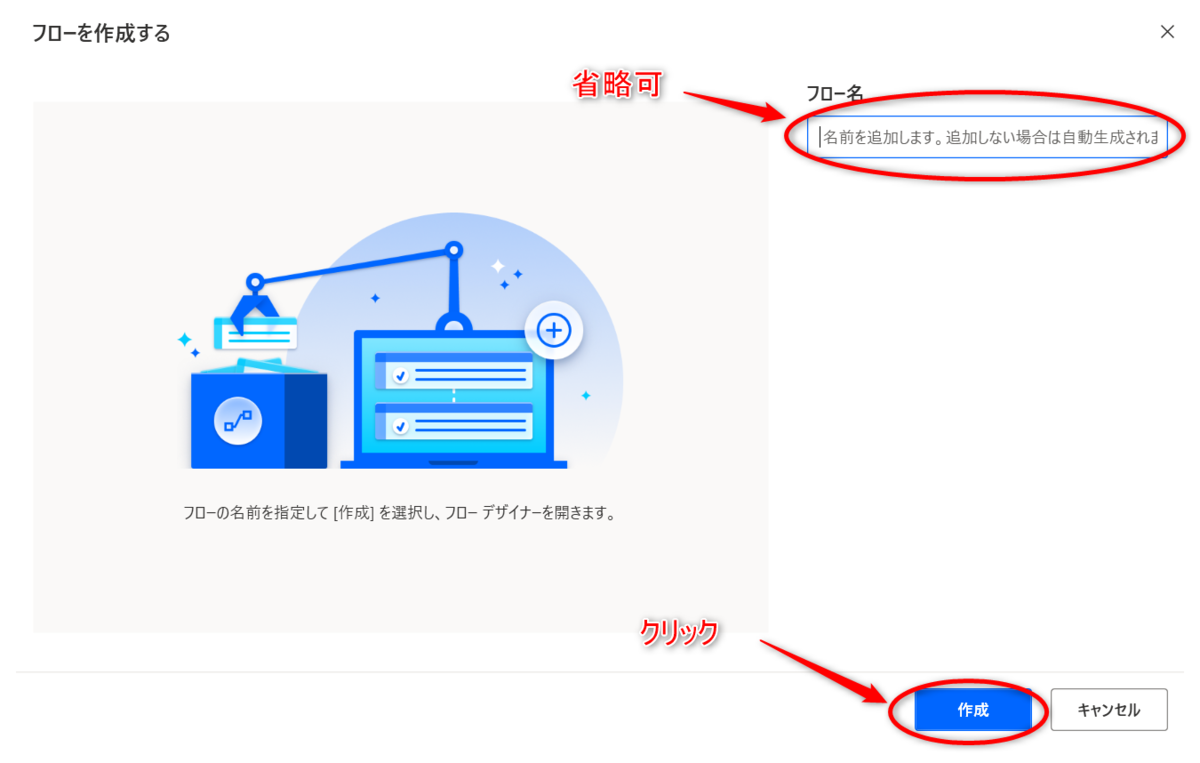The image size is (1200, 763).
Task: Close the フローを作成する dialog with the X
Action: (x=1167, y=31)
